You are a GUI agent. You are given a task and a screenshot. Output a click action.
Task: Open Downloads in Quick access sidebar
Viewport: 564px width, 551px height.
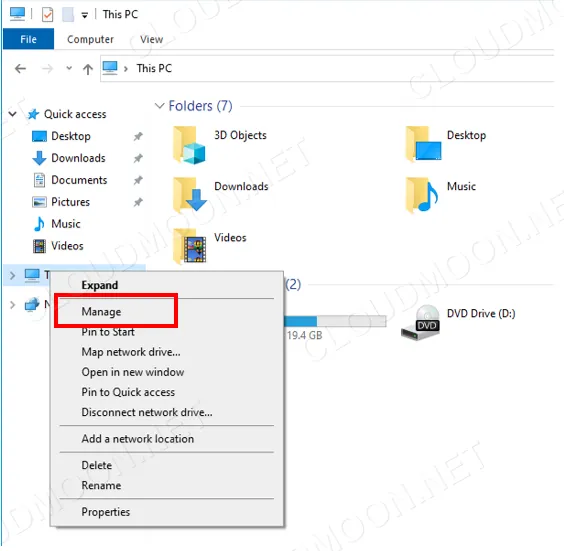click(x=78, y=158)
